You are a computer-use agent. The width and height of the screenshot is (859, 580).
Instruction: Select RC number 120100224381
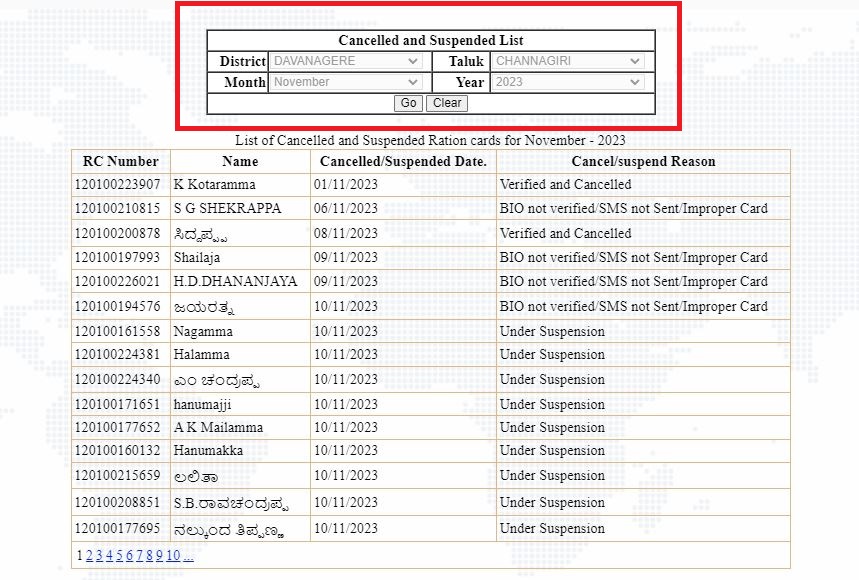[117, 355]
